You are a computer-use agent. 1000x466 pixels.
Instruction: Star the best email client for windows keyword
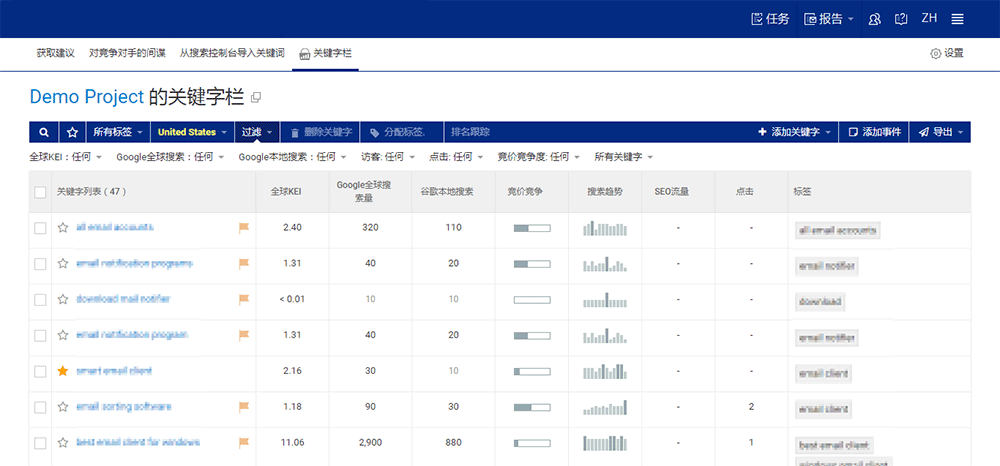(x=62, y=442)
